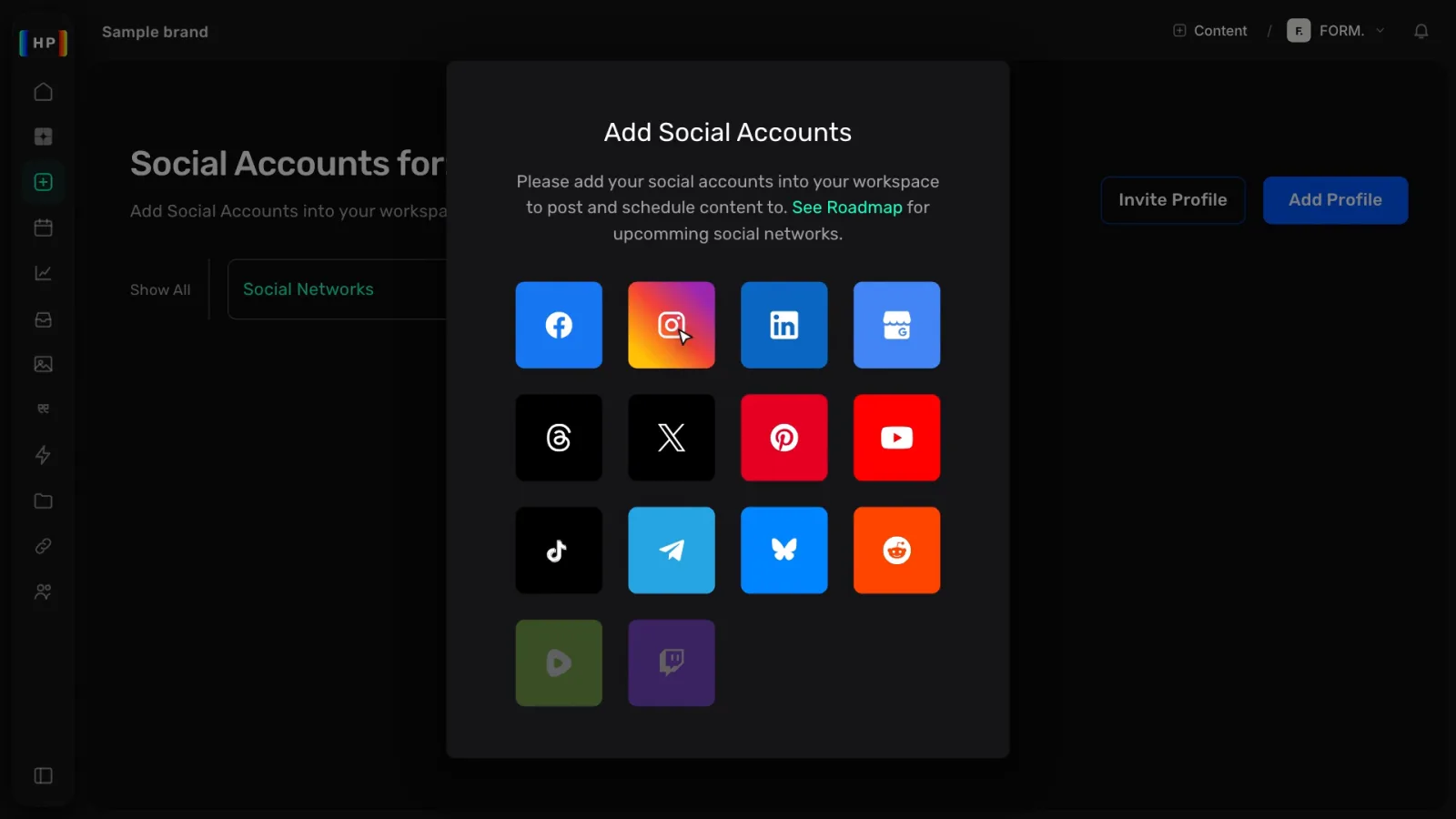Image resolution: width=1456 pixels, height=819 pixels.
Task: Open the Content breadcrumb link
Action: [1210, 31]
